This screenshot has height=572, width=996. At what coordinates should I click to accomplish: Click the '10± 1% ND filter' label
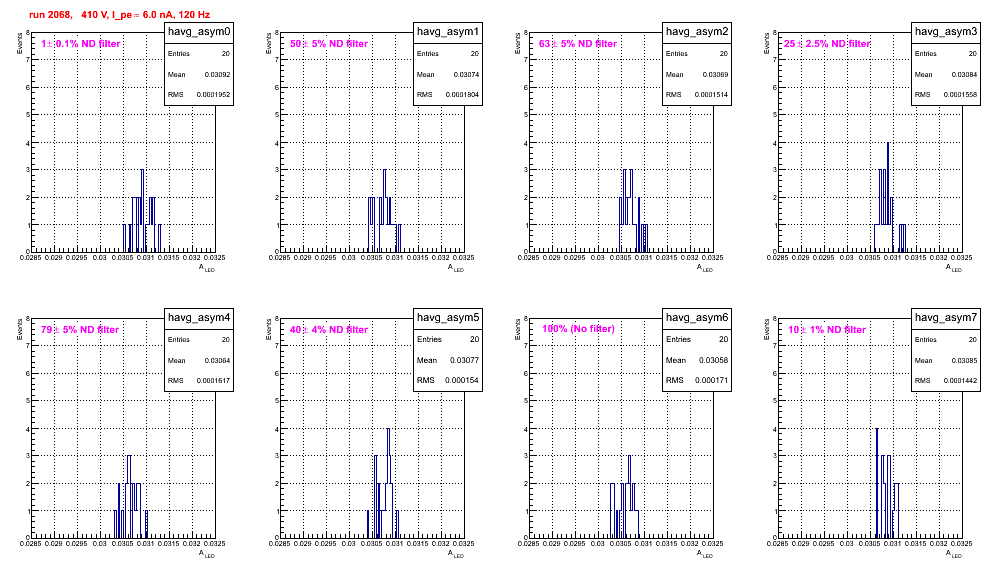[x=827, y=330]
